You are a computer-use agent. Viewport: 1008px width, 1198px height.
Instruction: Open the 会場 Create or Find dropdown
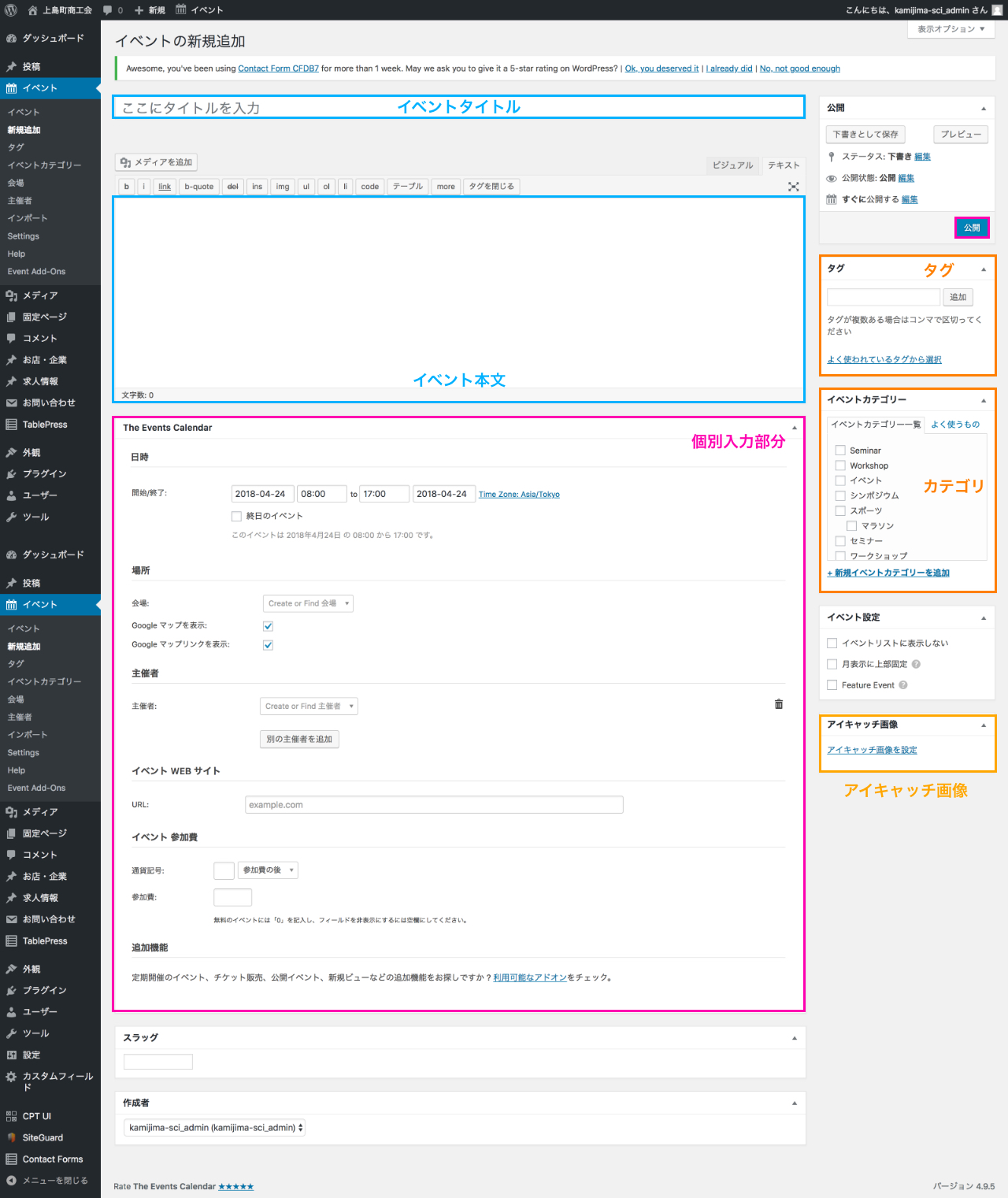308,603
